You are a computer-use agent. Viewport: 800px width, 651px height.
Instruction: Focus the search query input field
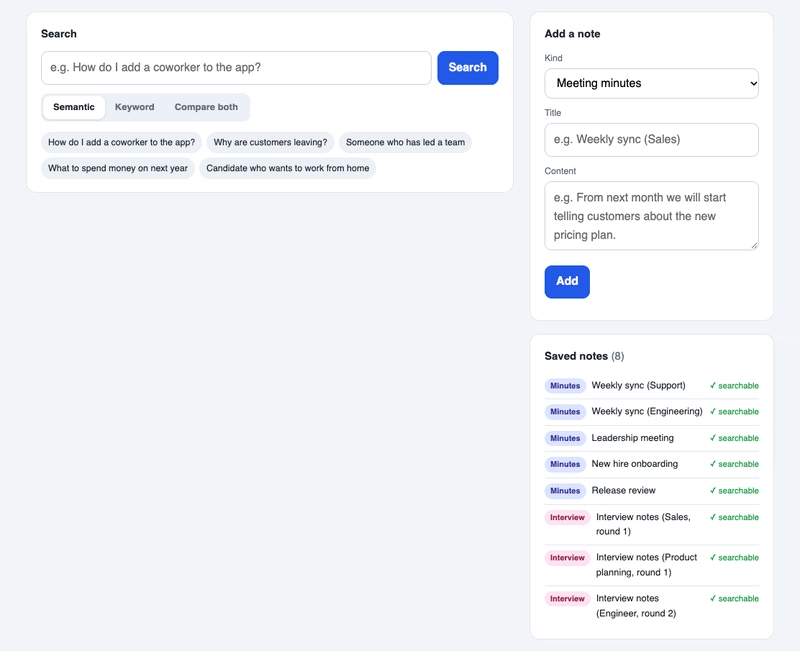[236, 68]
